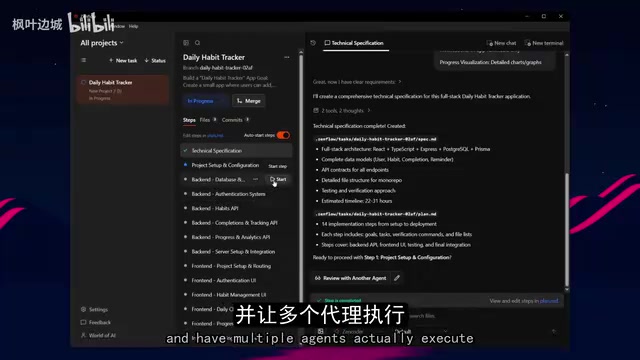Open the All projects dropdown
The height and width of the screenshot is (360, 640).
click(x=102, y=43)
